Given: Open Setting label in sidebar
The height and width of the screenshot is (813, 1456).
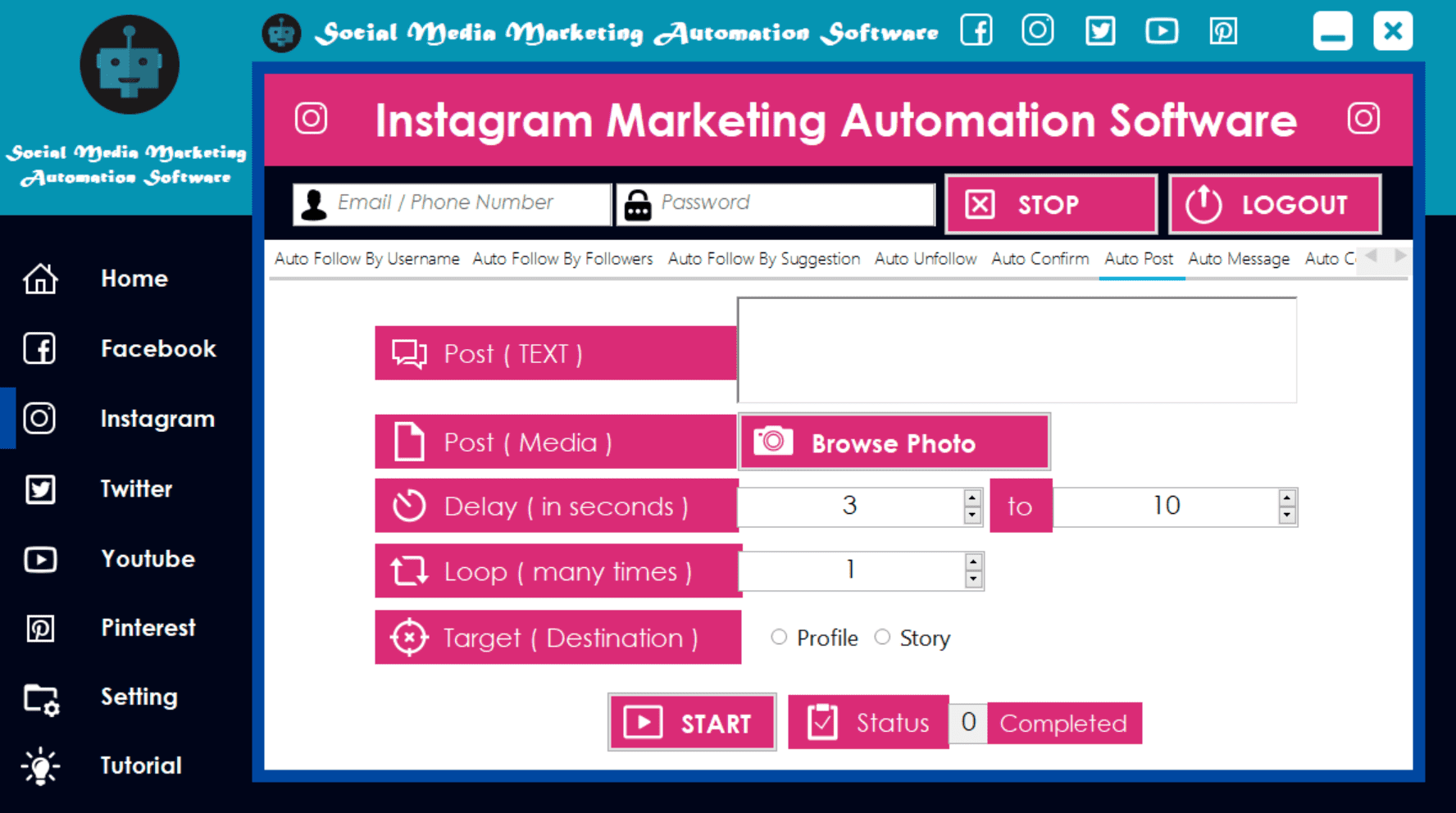Looking at the screenshot, I should click(139, 697).
